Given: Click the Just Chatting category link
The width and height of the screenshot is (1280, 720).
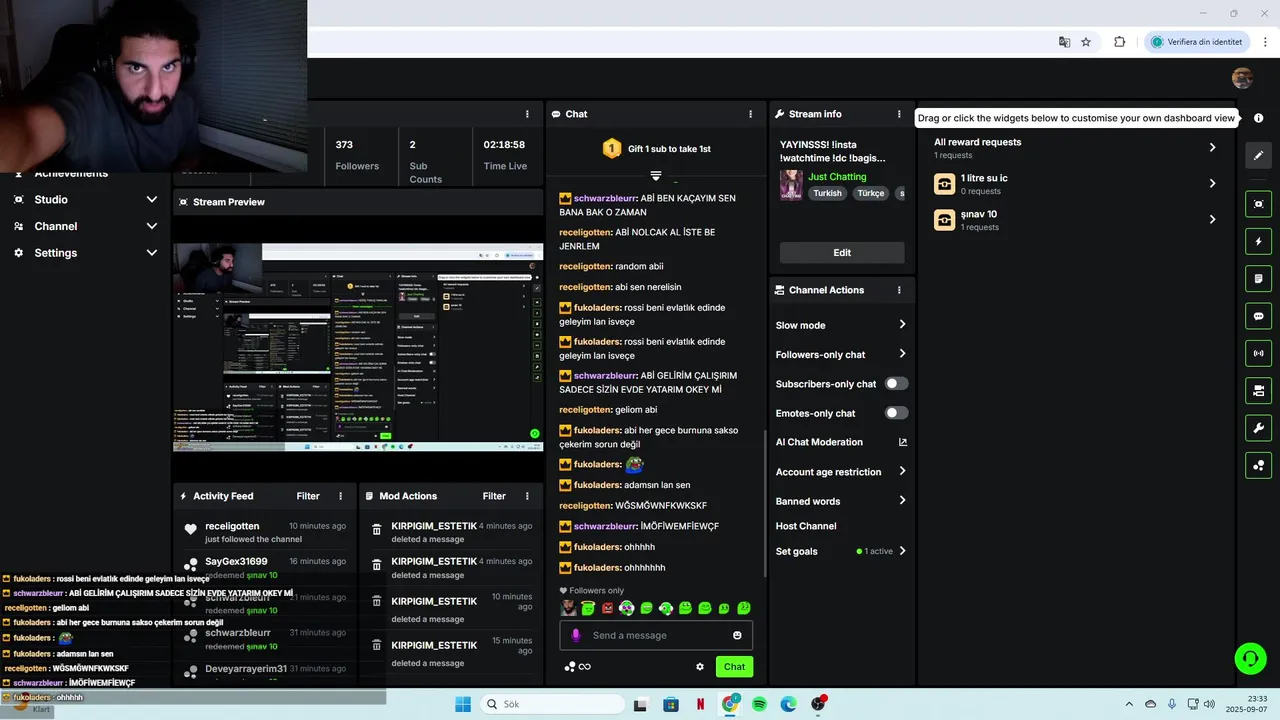Looking at the screenshot, I should click(837, 177).
